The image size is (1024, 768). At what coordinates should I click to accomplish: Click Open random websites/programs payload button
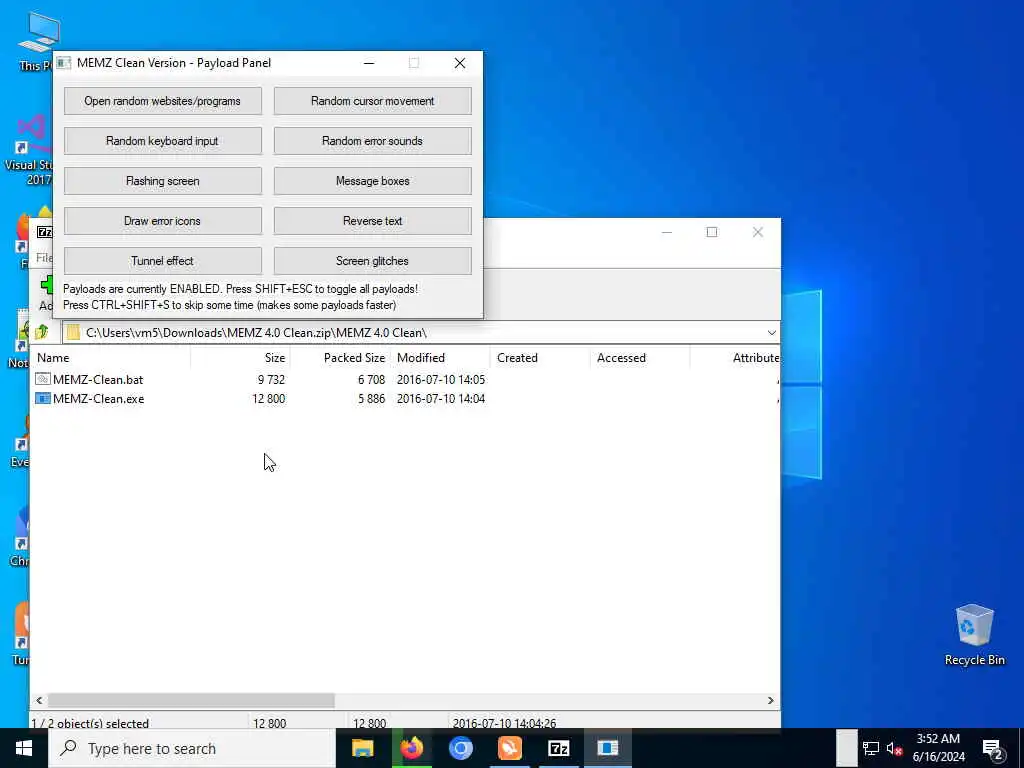pos(163,101)
